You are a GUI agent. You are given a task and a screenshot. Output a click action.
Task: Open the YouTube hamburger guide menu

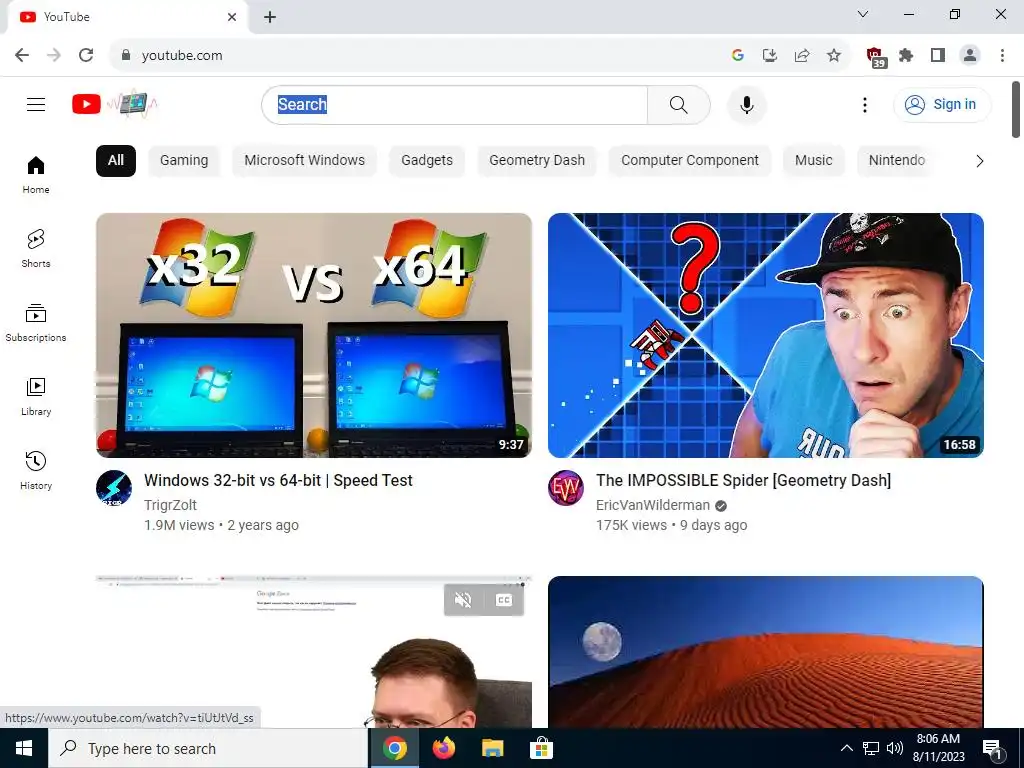pyautogui.click(x=36, y=104)
